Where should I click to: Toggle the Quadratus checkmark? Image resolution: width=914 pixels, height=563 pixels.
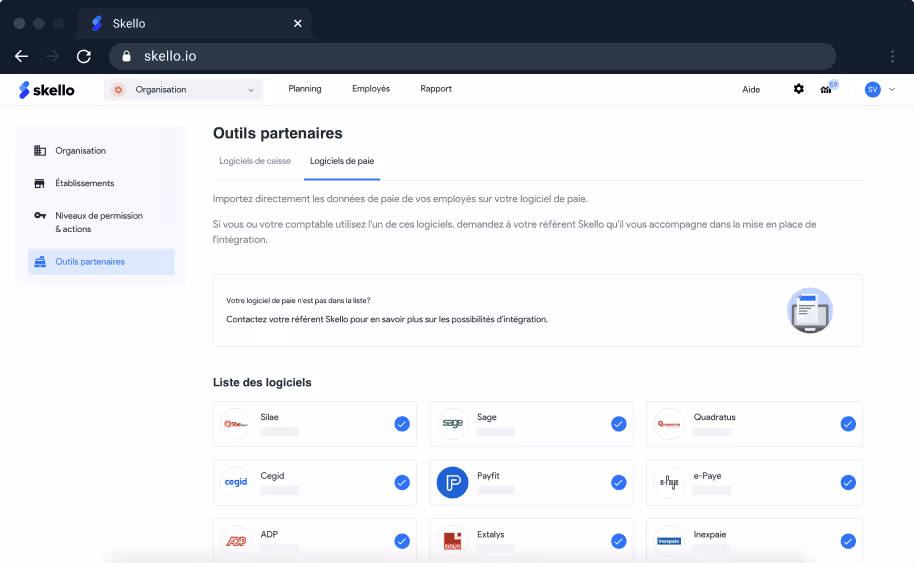[x=848, y=424]
